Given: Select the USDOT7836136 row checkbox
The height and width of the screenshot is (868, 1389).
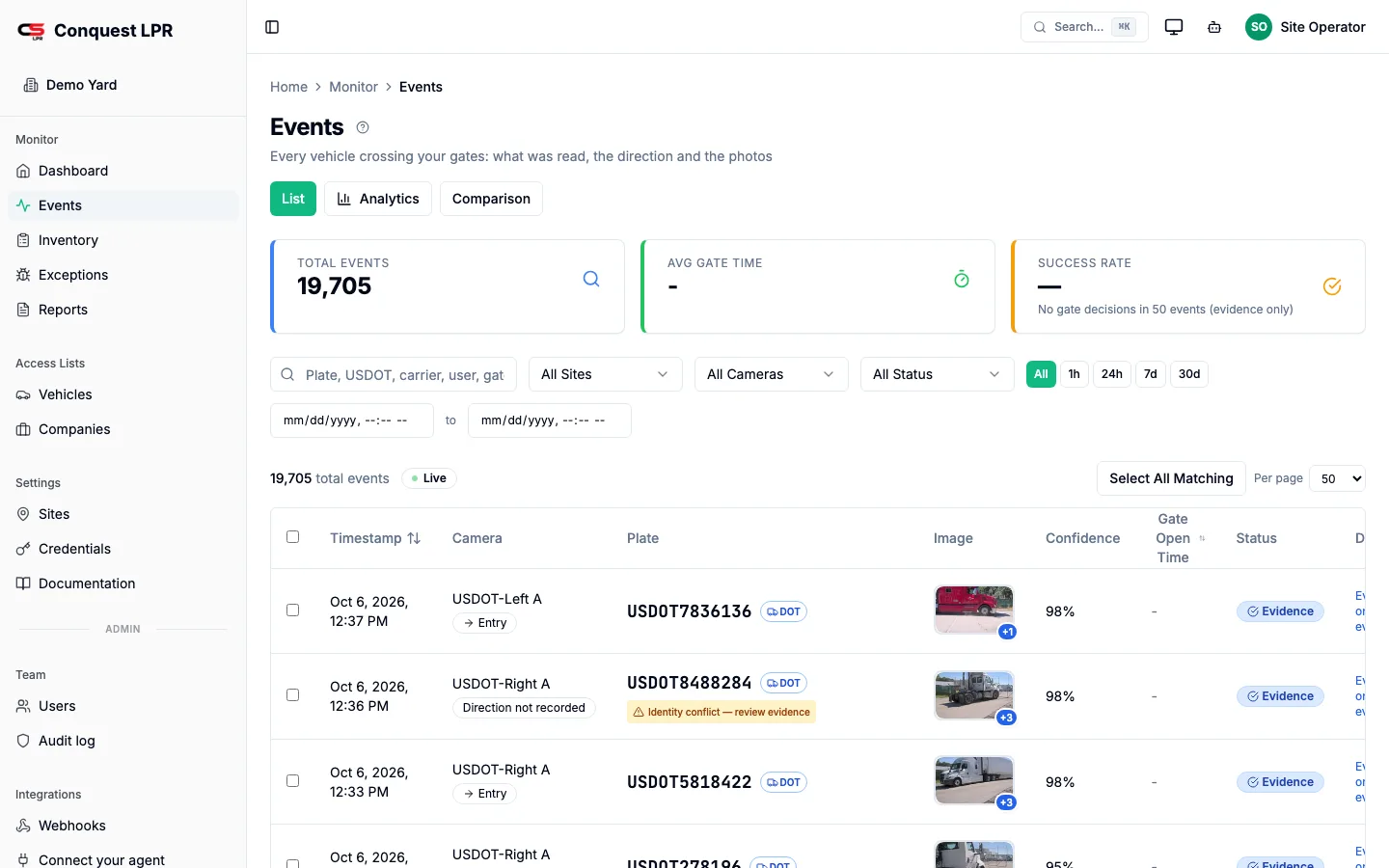Looking at the screenshot, I should pos(293,610).
